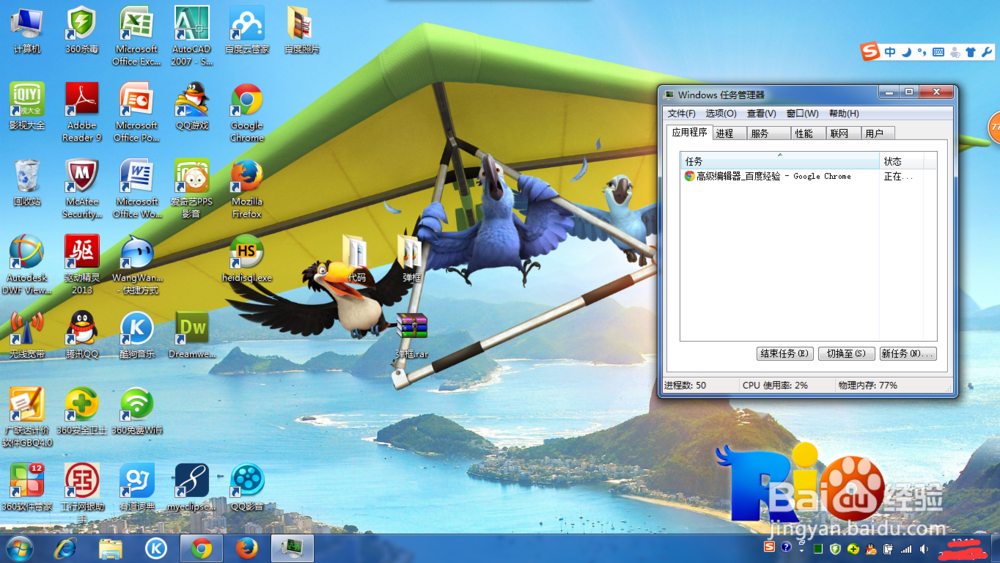
Task: Open Microsoft Office Excel shortcut
Action: 136,36
